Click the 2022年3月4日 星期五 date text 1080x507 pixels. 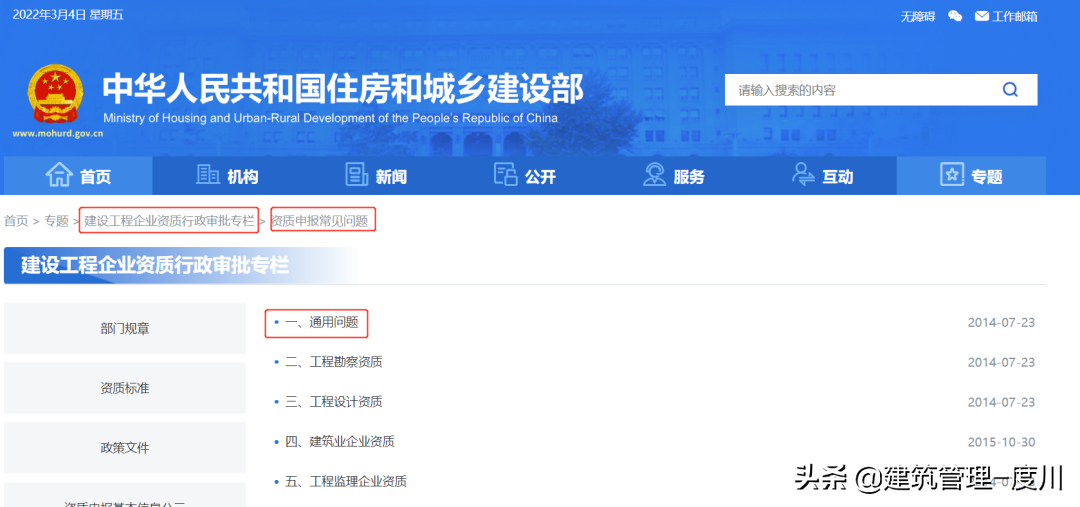tap(68, 14)
